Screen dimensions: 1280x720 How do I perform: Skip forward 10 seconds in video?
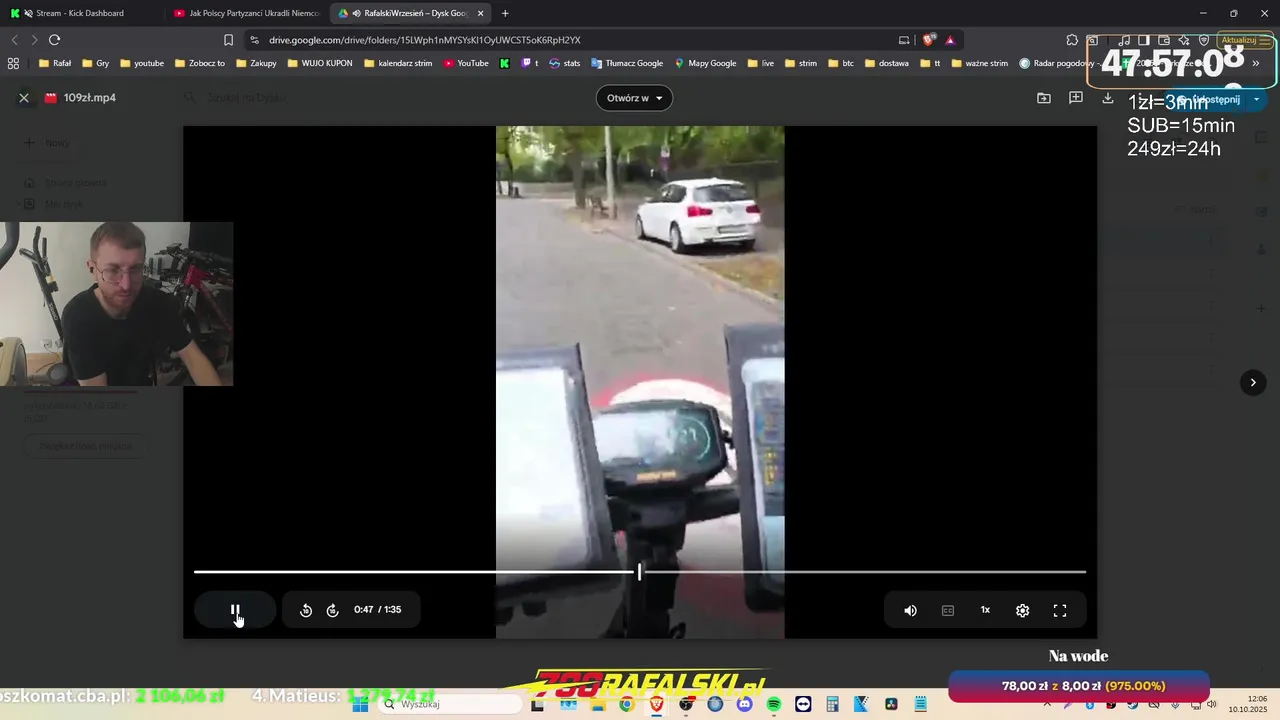coord(333,610)
